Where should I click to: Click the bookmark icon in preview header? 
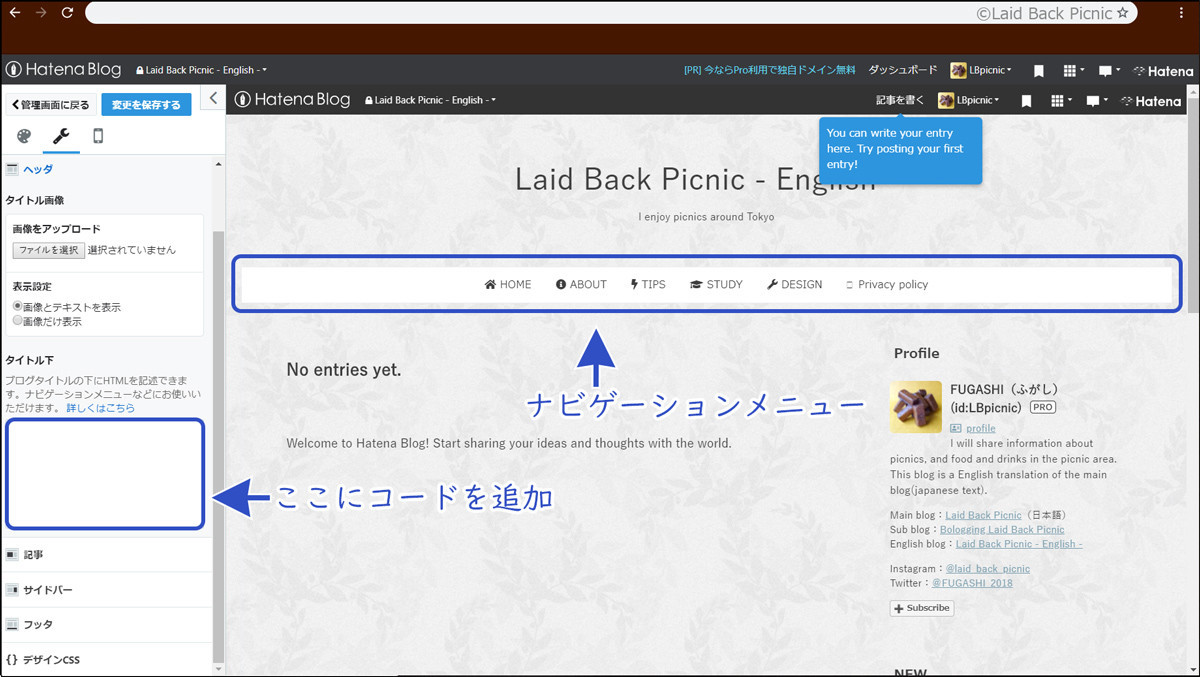coord(1027,101)
